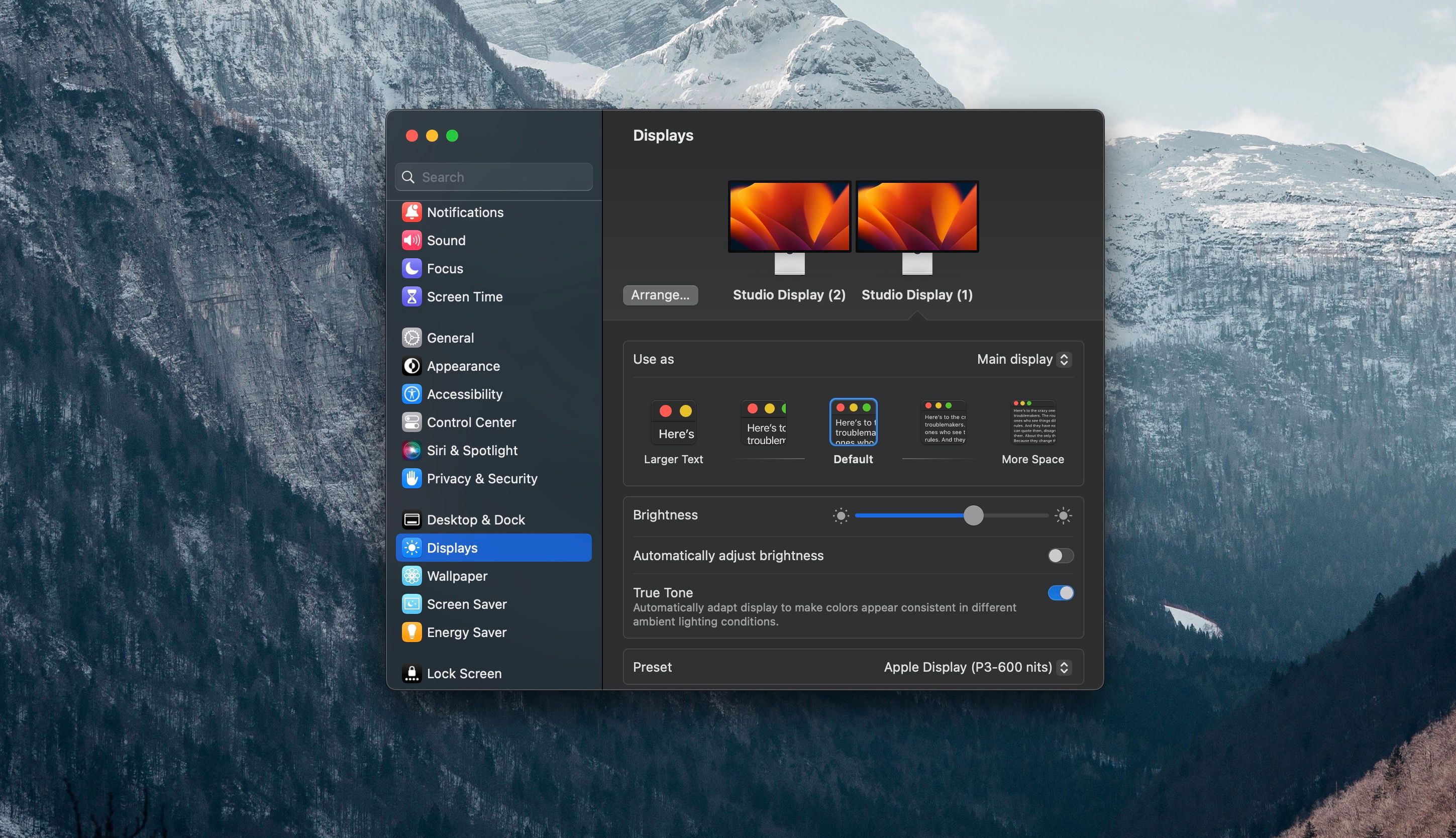The height and width of the screenshot is (838, 1456).
Task: Select the Sound speaker icon
Action: point(411,240)
